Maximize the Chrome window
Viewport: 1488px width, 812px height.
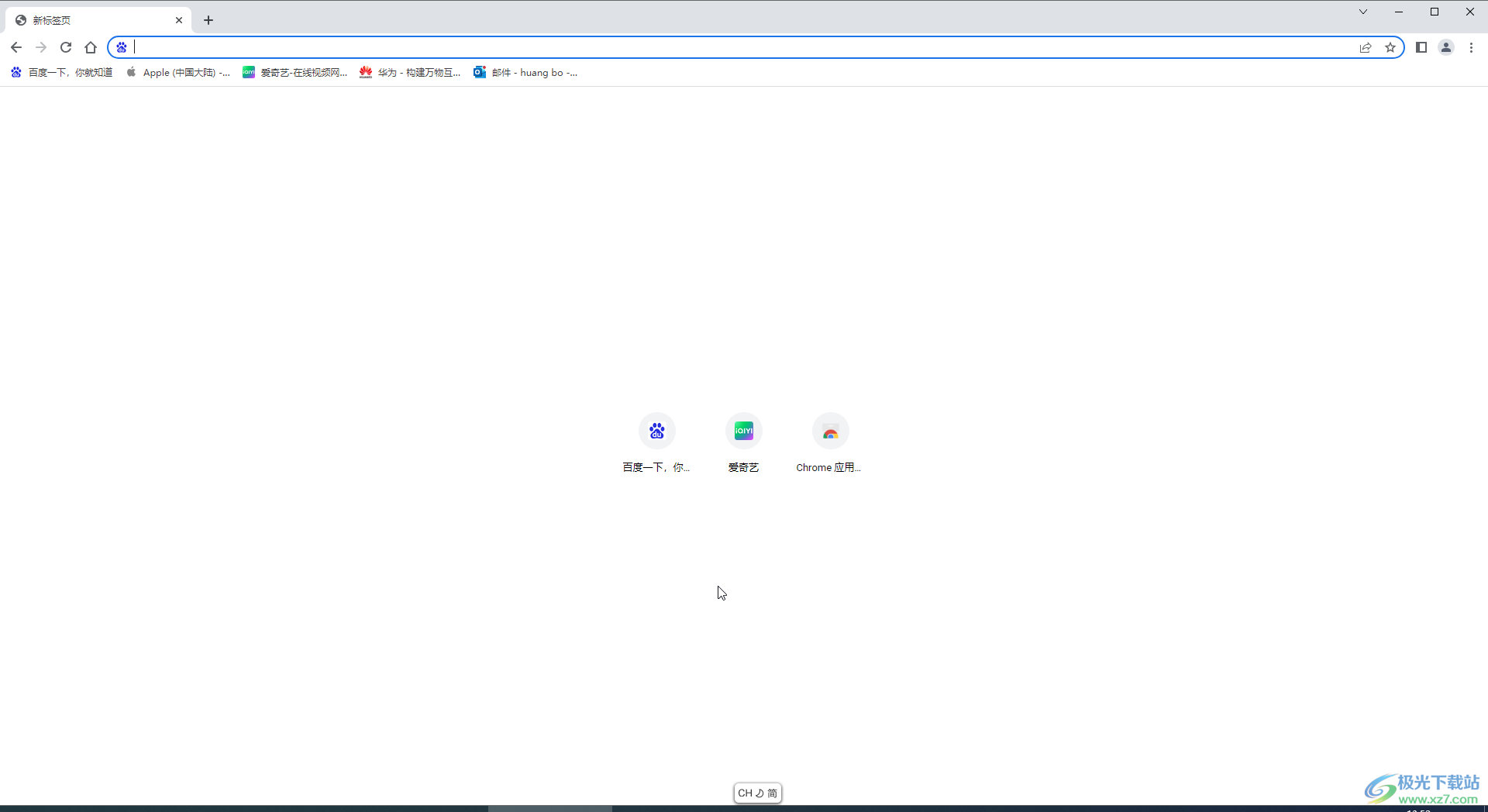pos(1435,12)
